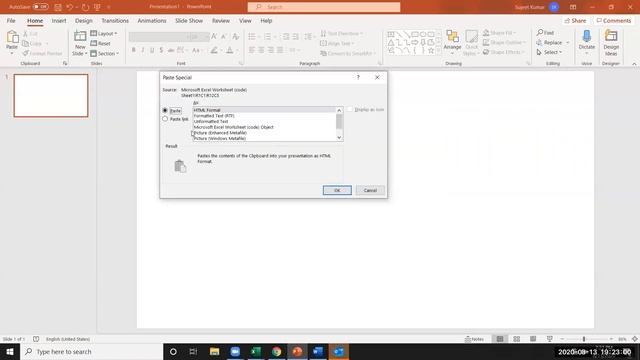Expand the Clipboard group dialog launcher

(65, 63)
